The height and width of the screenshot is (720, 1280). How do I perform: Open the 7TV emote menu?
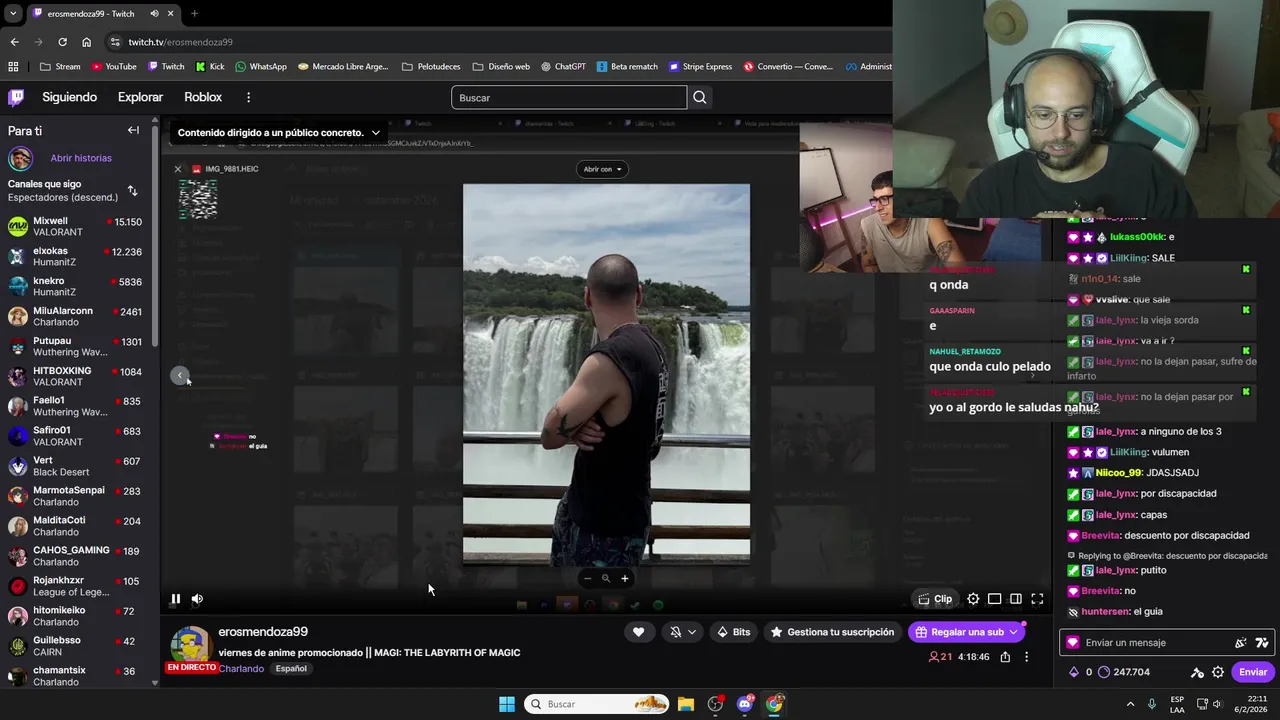click(x=1262, y=643)
